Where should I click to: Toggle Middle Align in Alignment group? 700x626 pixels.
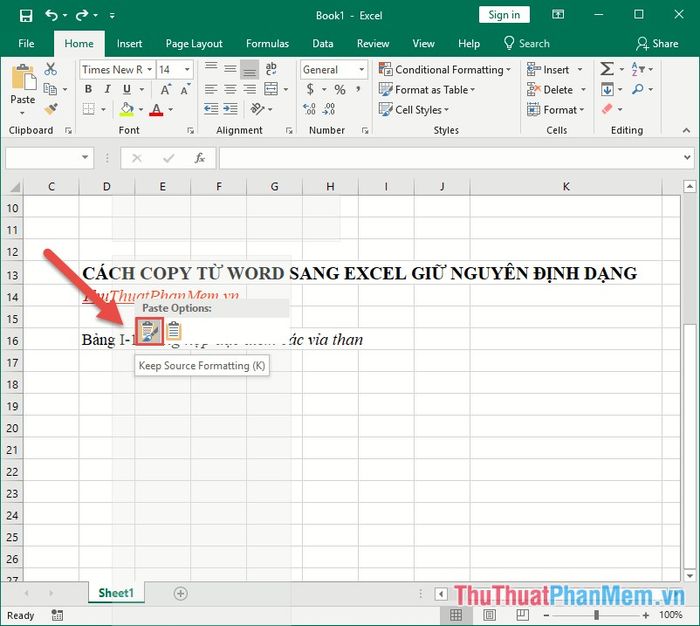(x=230, y=68)
